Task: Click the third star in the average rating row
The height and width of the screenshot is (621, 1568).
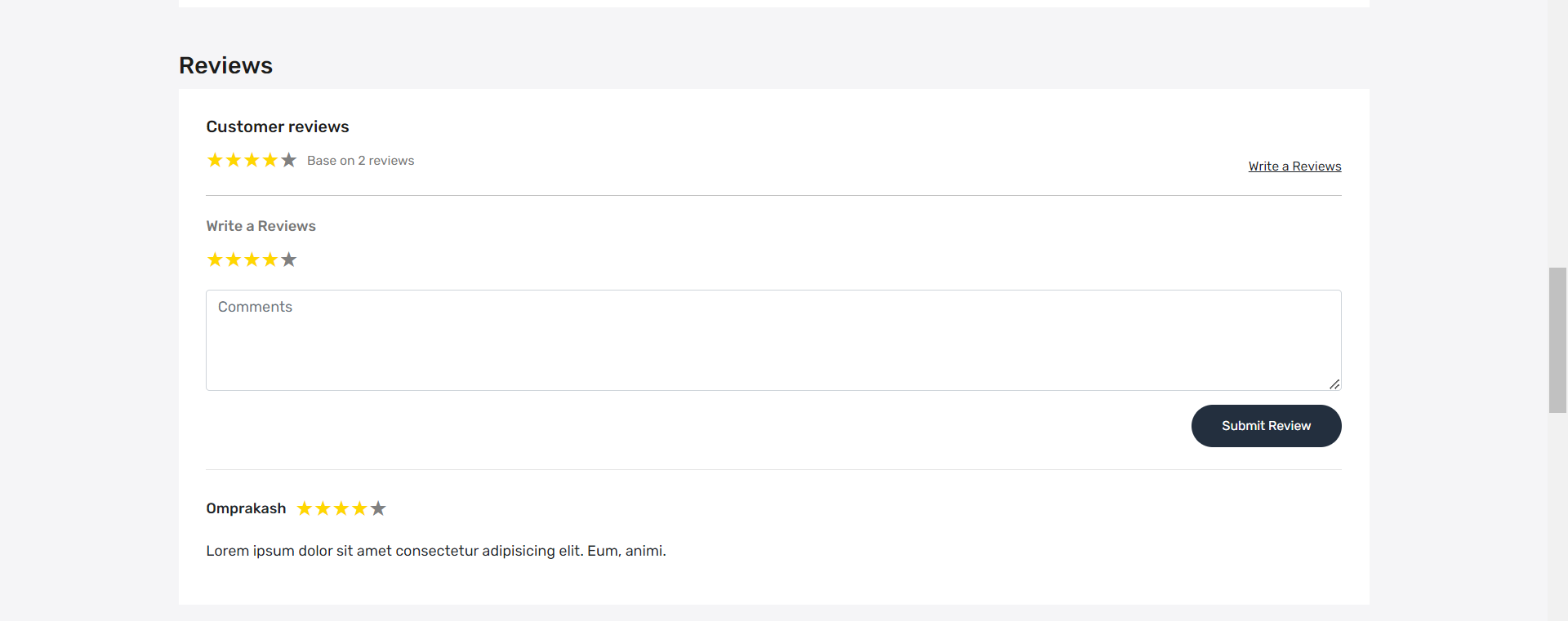Action: (252, 160)
